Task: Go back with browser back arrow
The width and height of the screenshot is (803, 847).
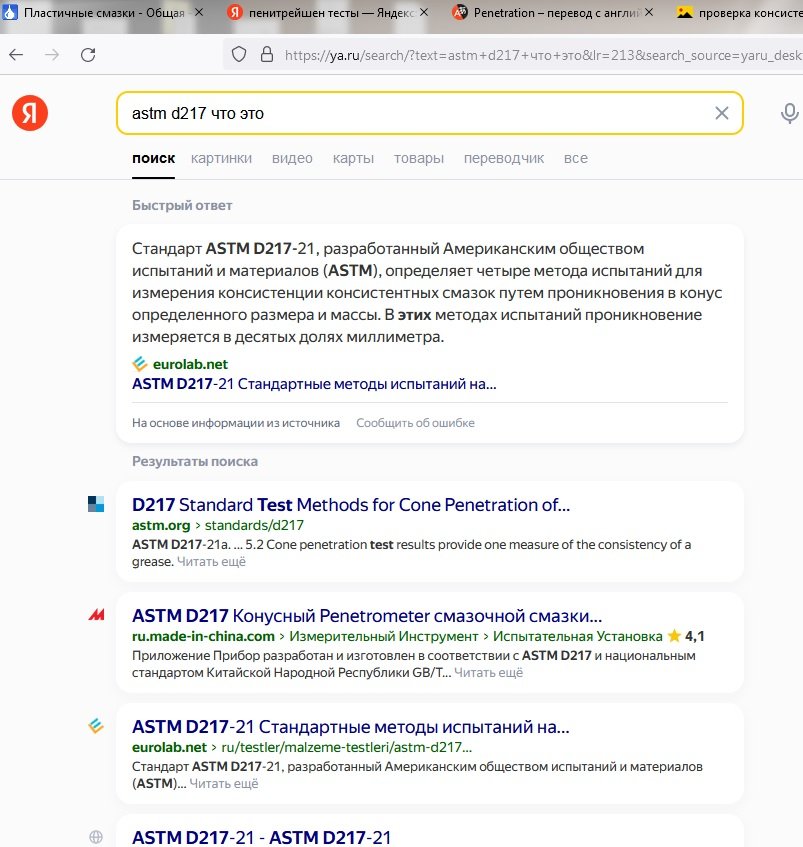Action: 16,55
